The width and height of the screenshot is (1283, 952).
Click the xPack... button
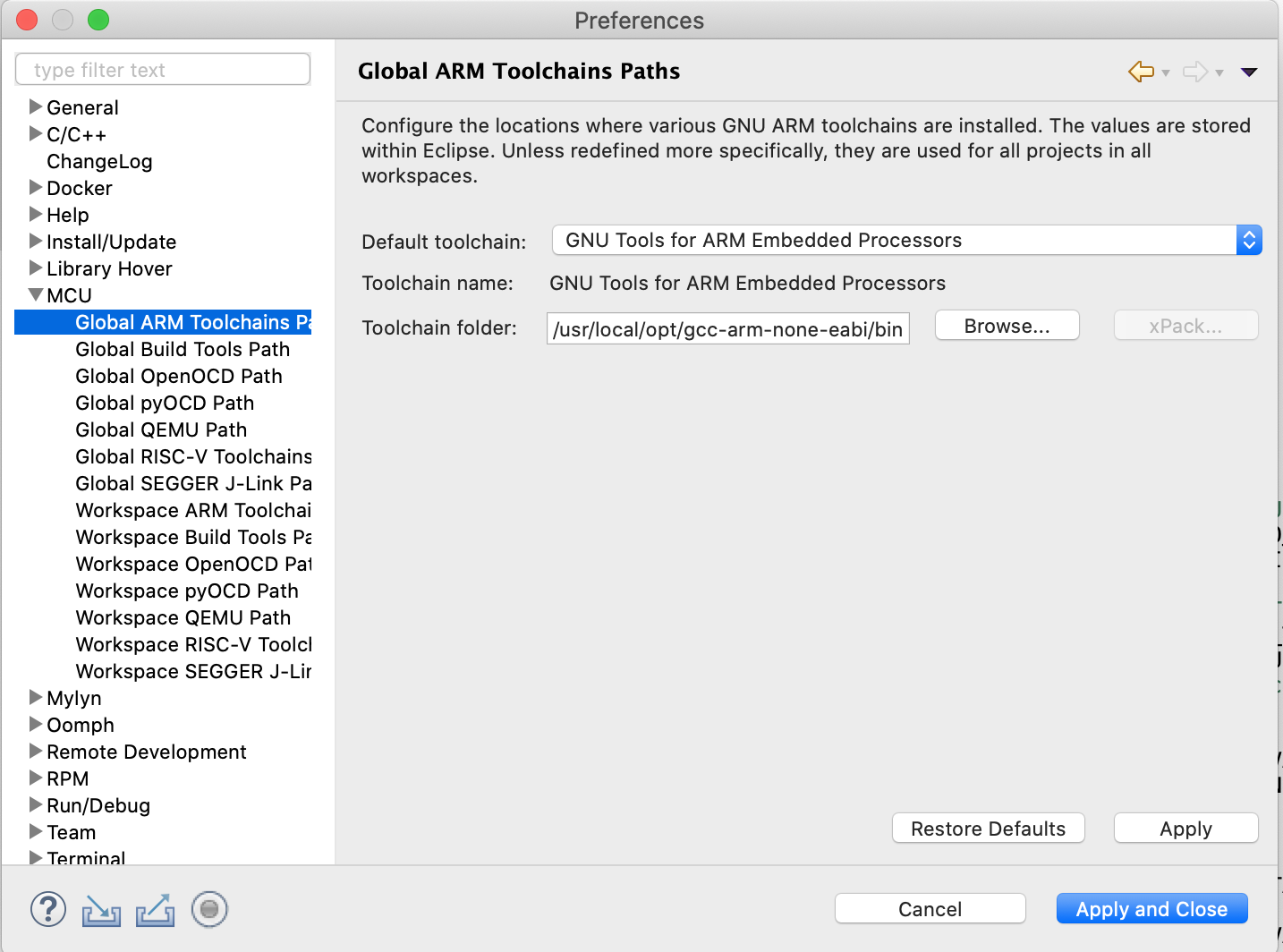click(1185, 326)
